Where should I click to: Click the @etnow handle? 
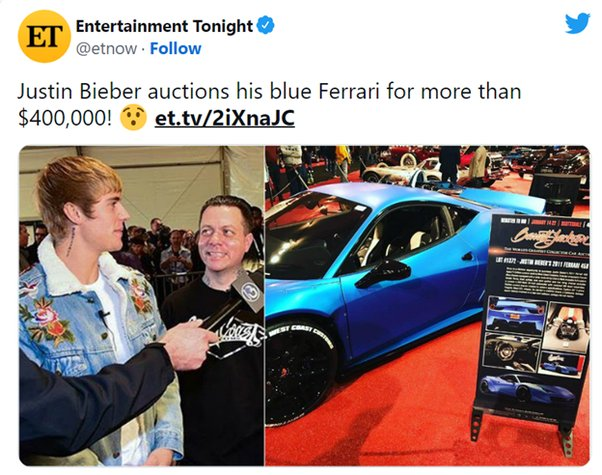click(x=106, y=49)
